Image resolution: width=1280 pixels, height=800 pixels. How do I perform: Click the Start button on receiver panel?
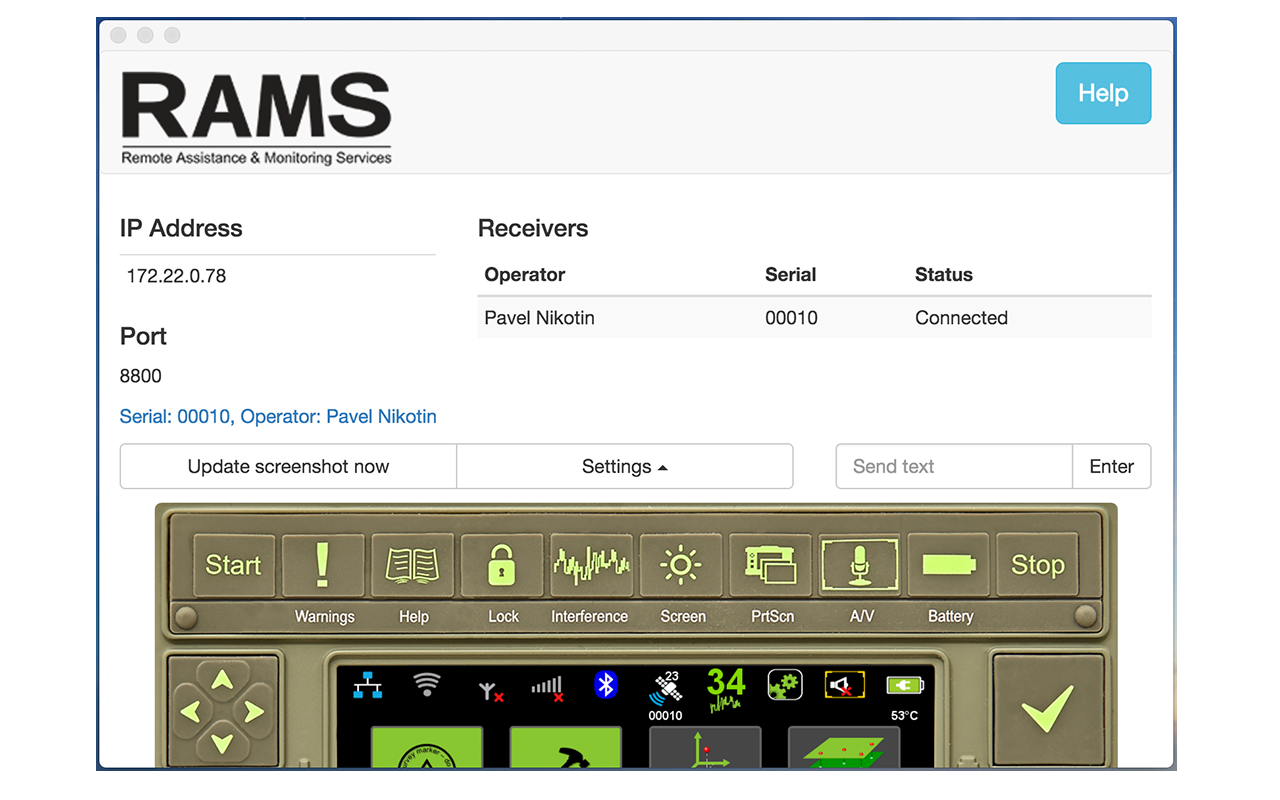233,565
